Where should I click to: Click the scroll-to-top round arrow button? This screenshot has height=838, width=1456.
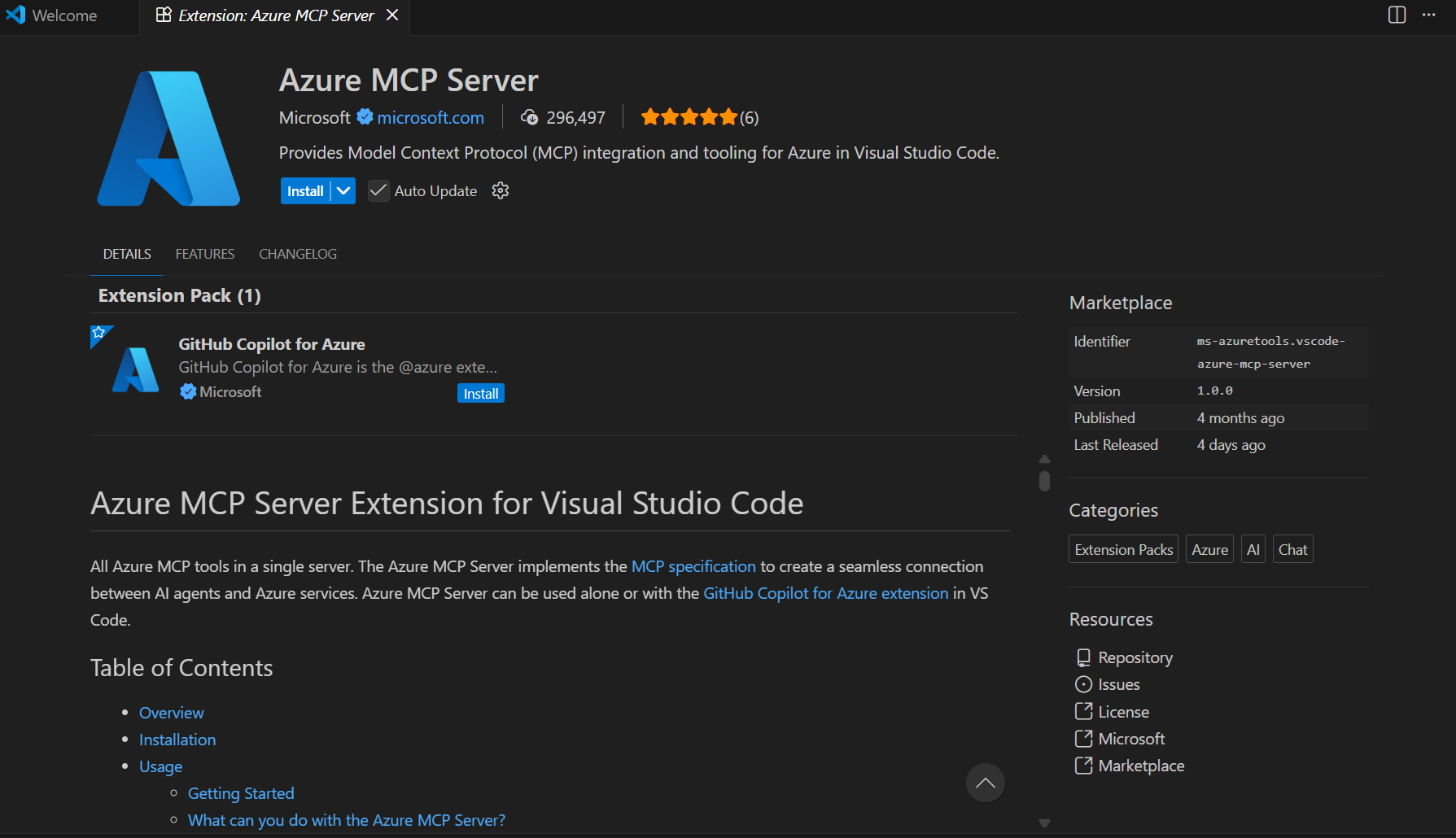pyautogui.click(x=985, y=783)
